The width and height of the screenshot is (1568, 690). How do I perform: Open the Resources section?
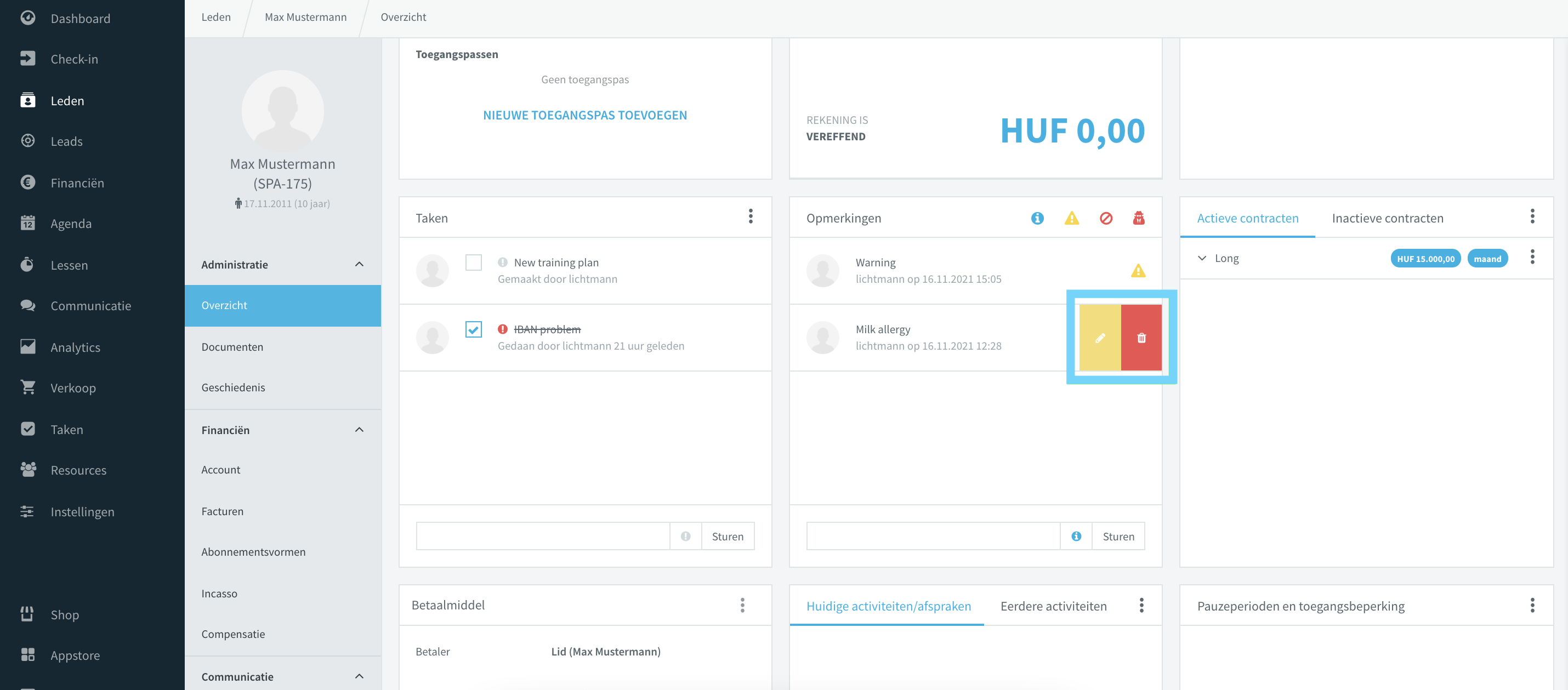coord(78,470)
